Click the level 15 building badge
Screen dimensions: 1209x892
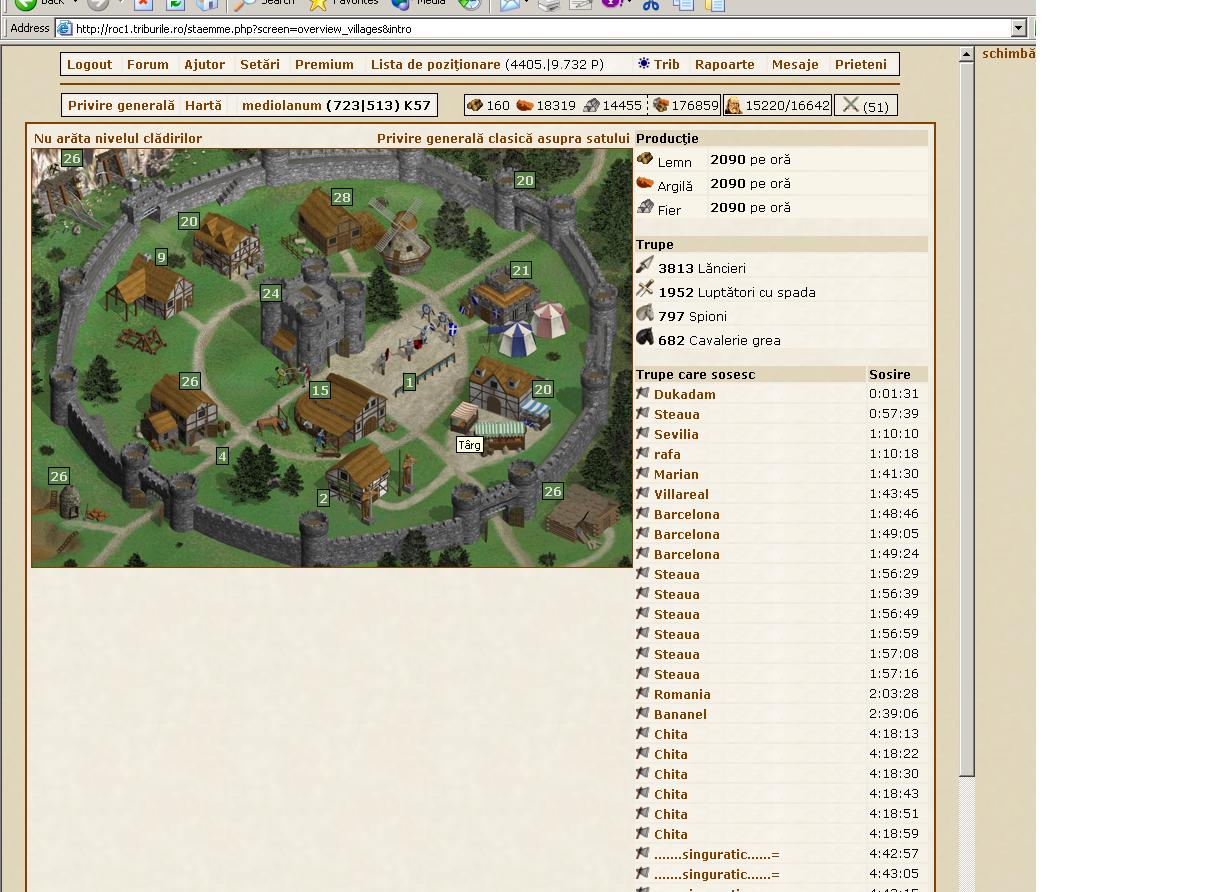click(x=320, y=390)
